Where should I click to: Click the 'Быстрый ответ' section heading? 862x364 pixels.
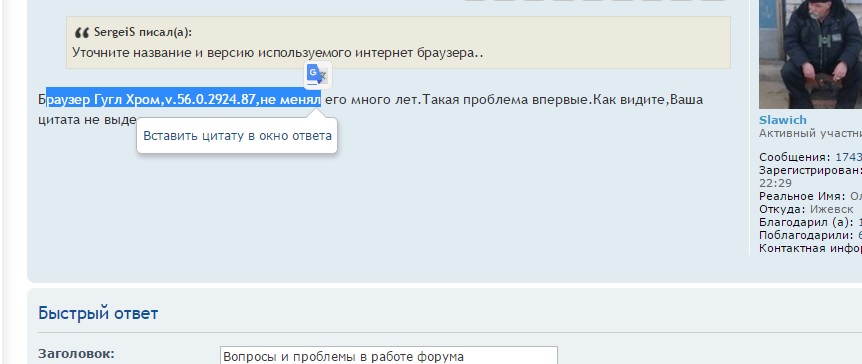click(98, 313)
